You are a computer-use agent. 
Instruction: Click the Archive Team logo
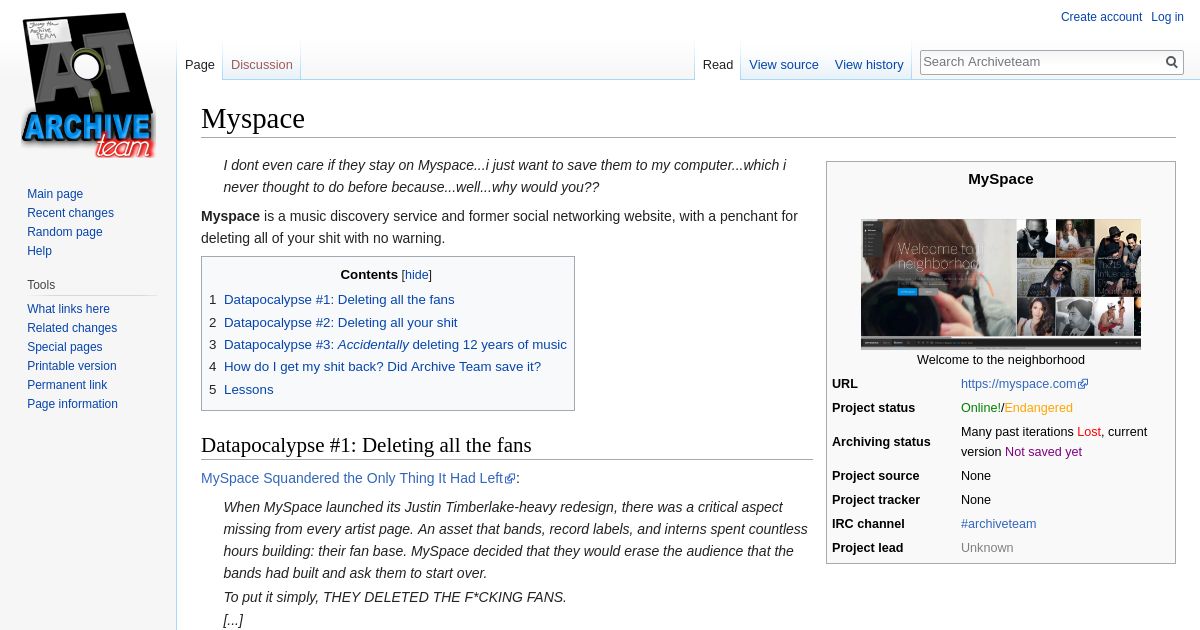pos(88,85)
